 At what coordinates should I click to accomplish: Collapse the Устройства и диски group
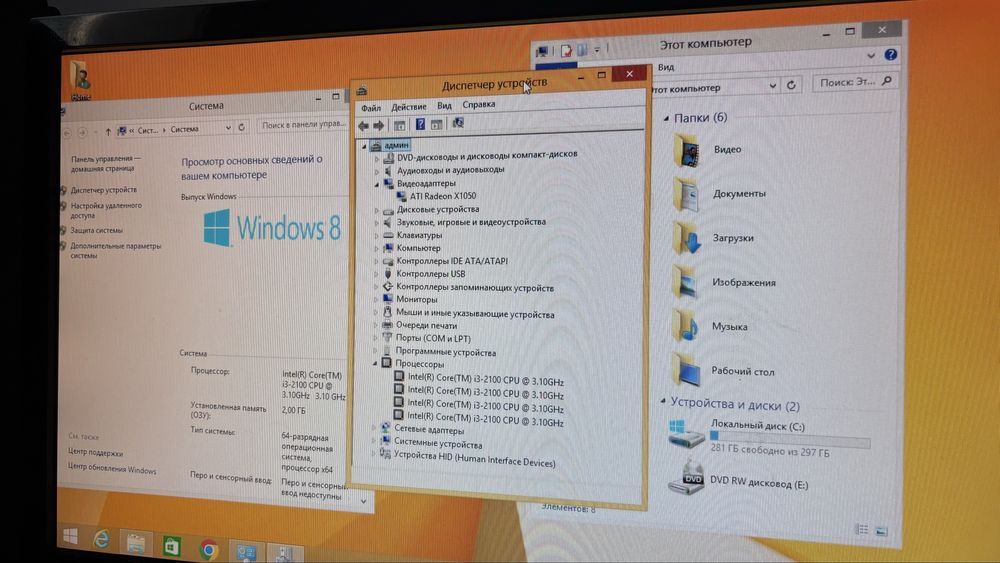tap(663, 402)
